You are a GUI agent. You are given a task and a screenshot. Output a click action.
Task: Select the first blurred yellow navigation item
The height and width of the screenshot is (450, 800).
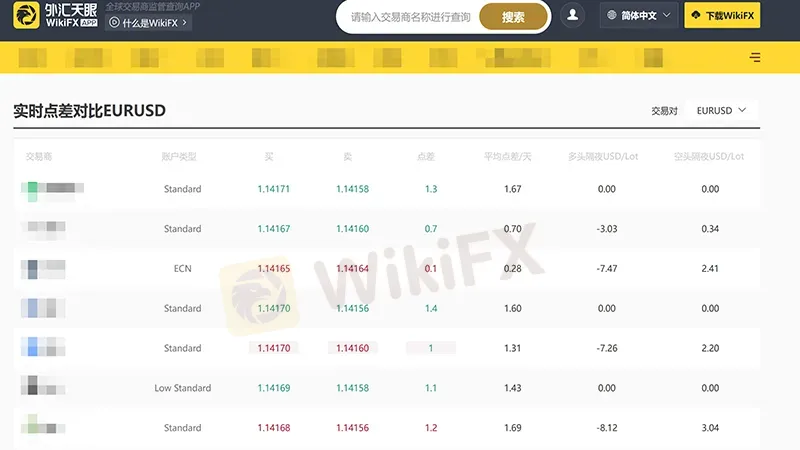pyautogui.click(x=33, y=58)
